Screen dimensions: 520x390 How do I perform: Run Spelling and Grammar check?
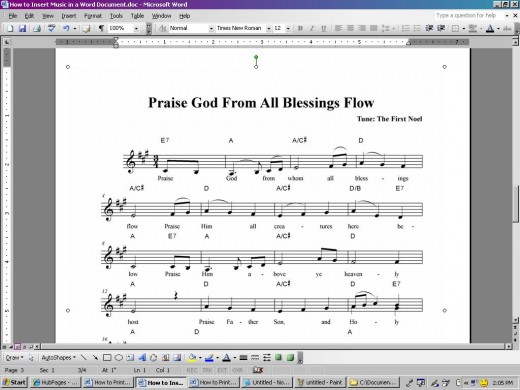51,28
